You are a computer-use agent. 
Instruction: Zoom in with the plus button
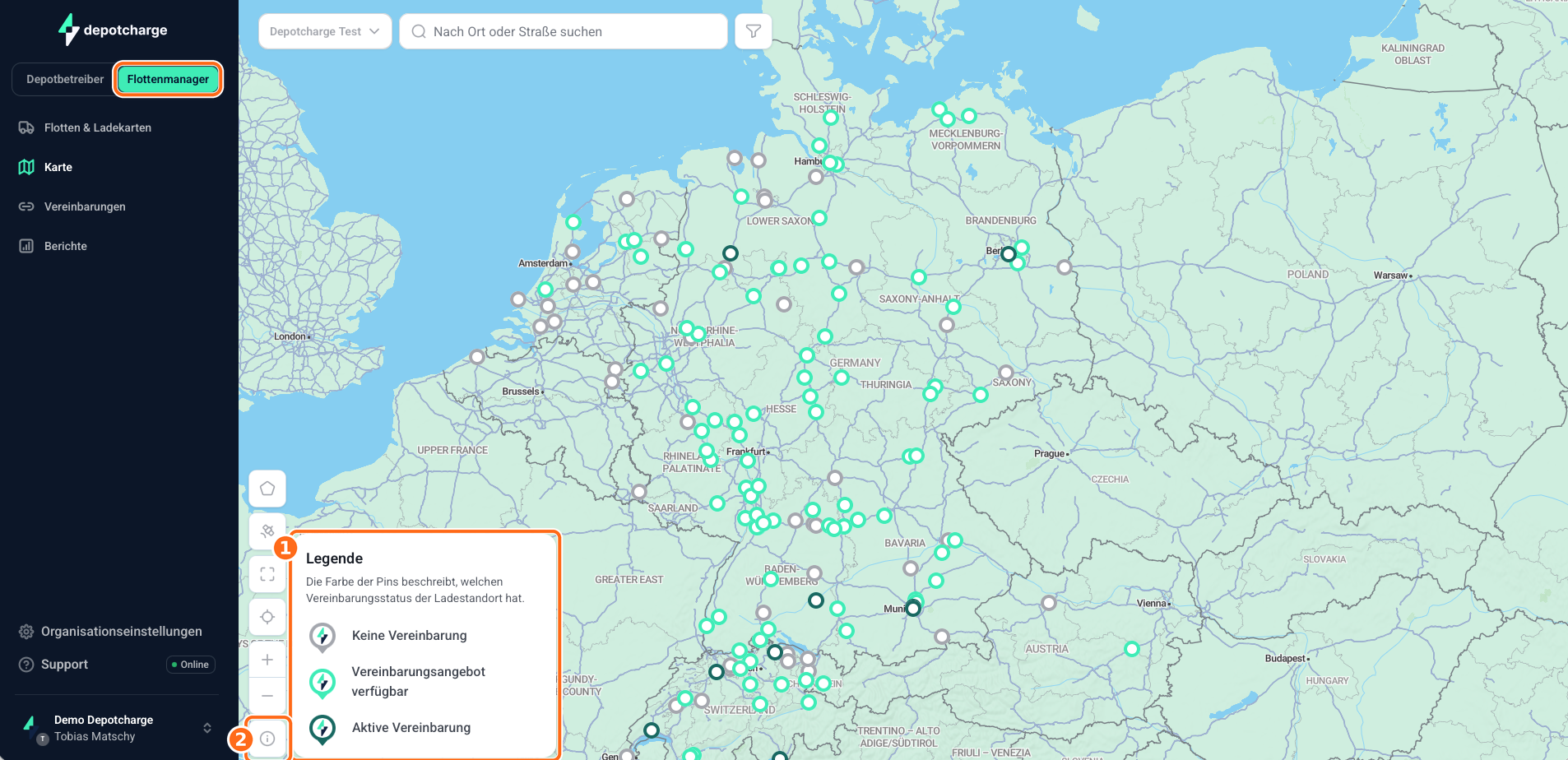point(267,660)
